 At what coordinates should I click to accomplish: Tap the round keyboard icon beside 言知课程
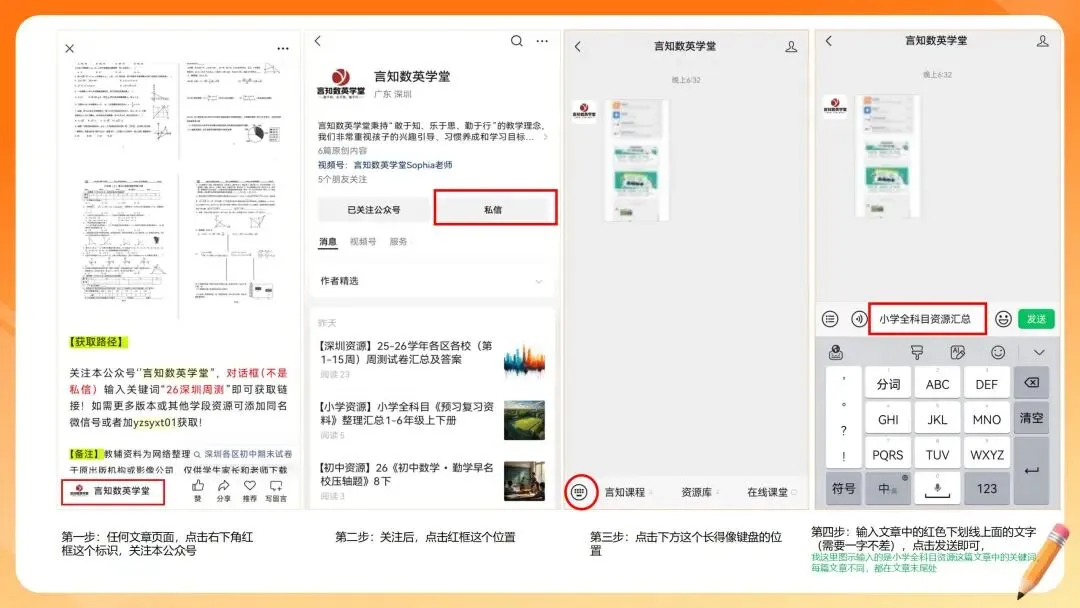[x=580, y=492]
